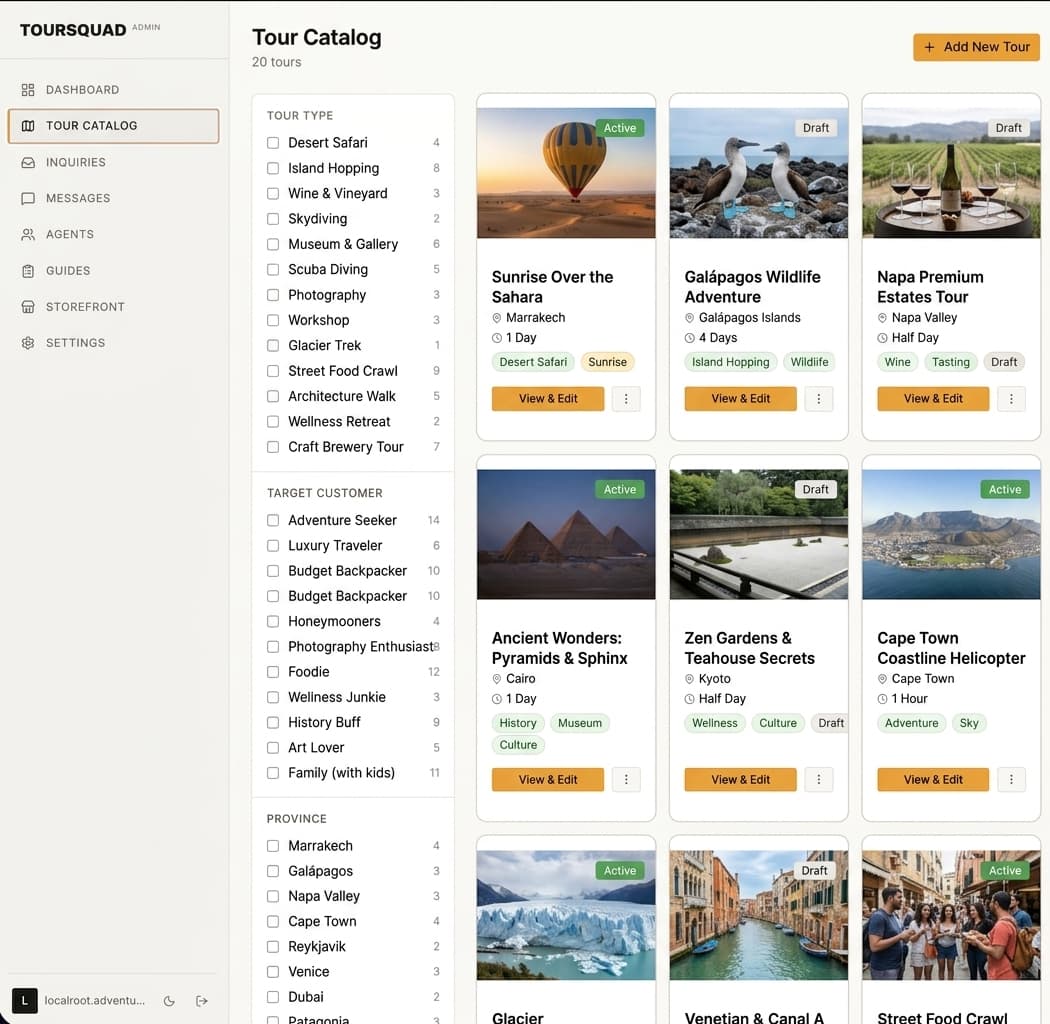Enable the Honeymooners filter
This screenshot has height=1024, width=1050.
point(273,621)
